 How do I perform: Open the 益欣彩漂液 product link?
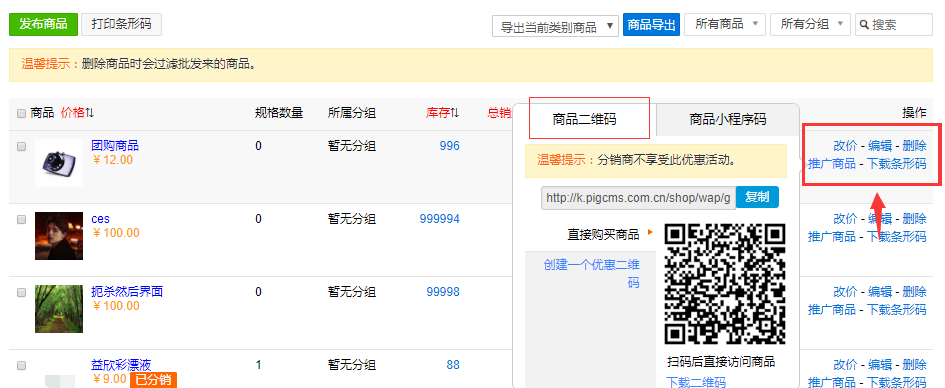point(121,365)
